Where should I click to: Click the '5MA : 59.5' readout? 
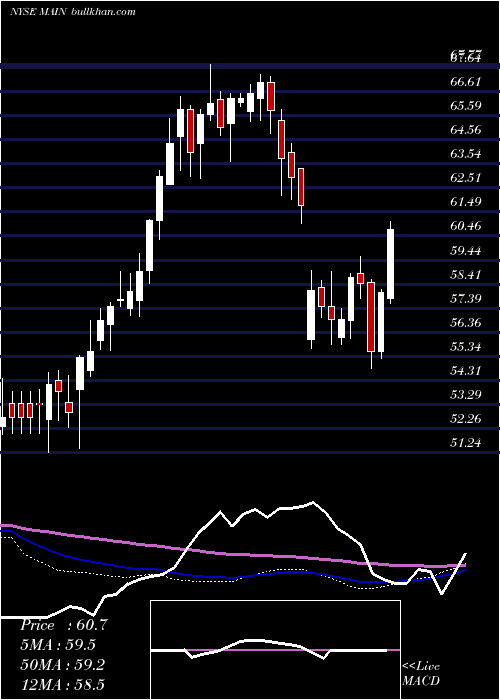(x=58, y=645)
